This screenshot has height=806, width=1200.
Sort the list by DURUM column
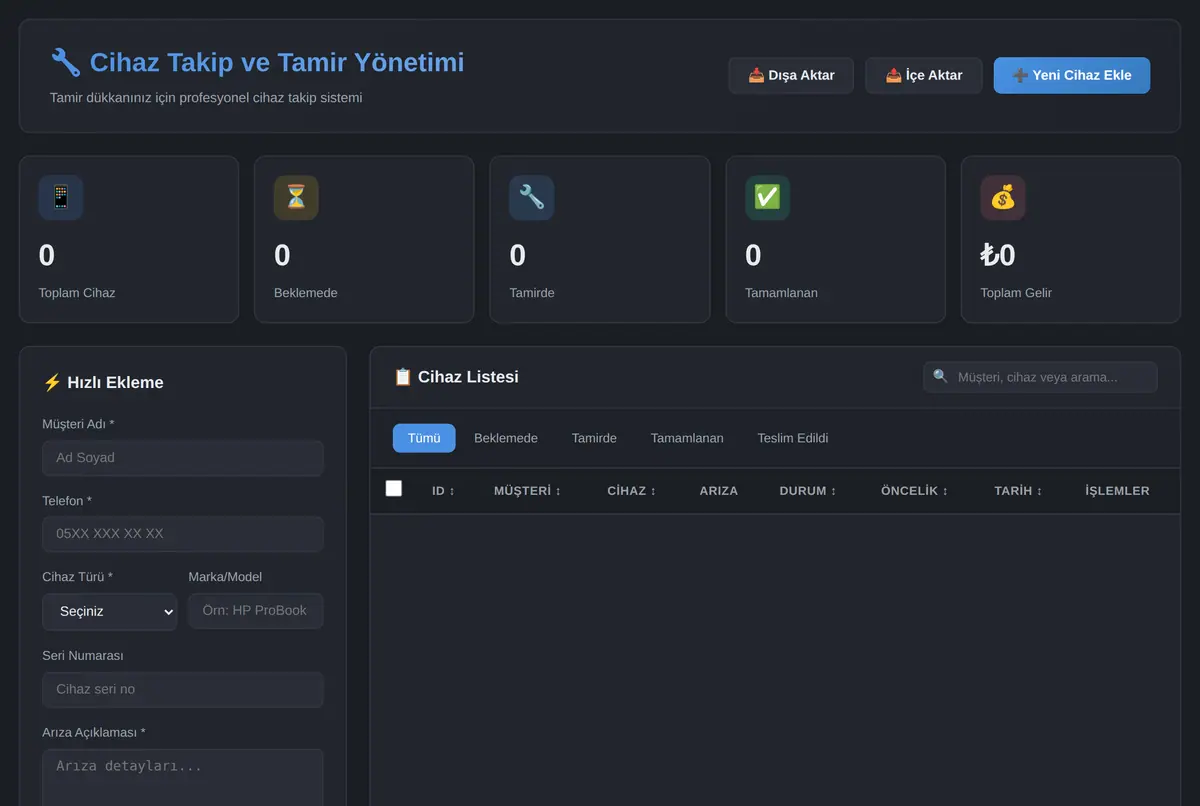[808, 491]
